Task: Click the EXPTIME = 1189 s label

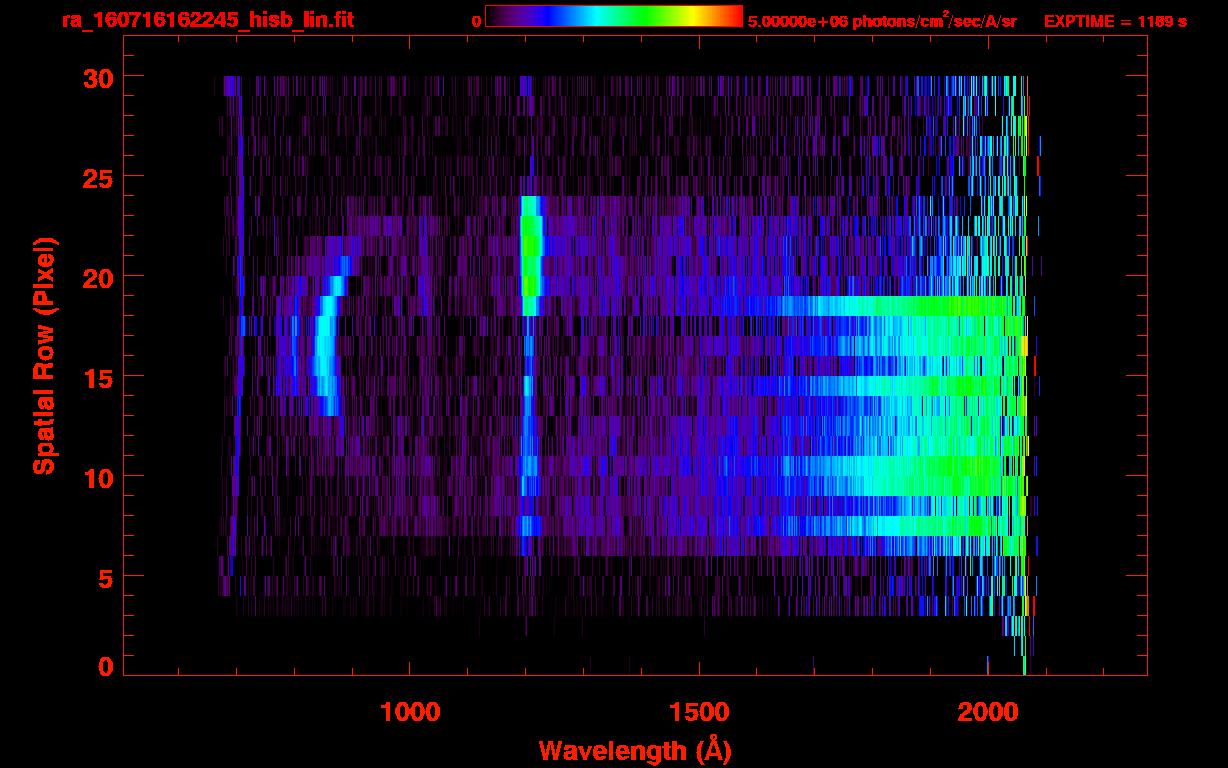Action: (1115, 20)
